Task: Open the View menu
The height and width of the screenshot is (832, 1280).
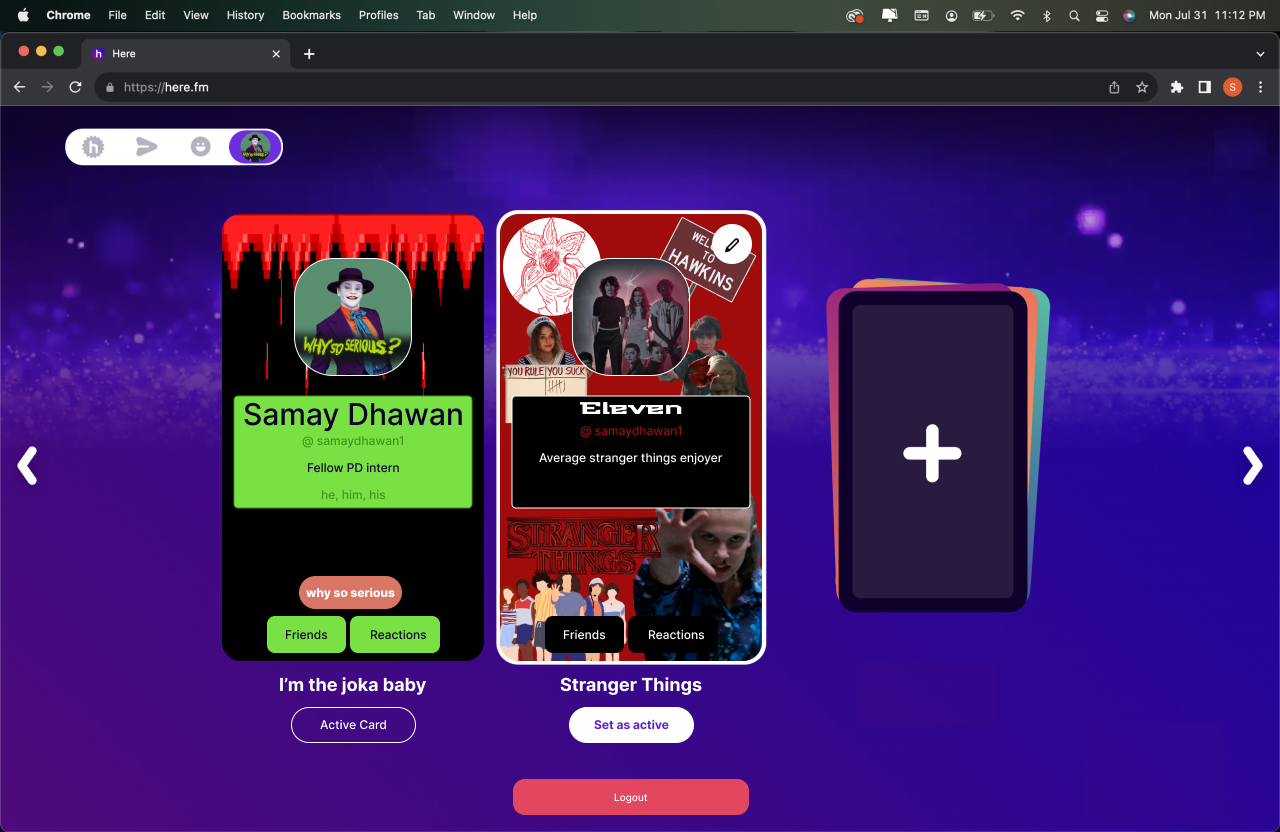Action: (196, 15)
